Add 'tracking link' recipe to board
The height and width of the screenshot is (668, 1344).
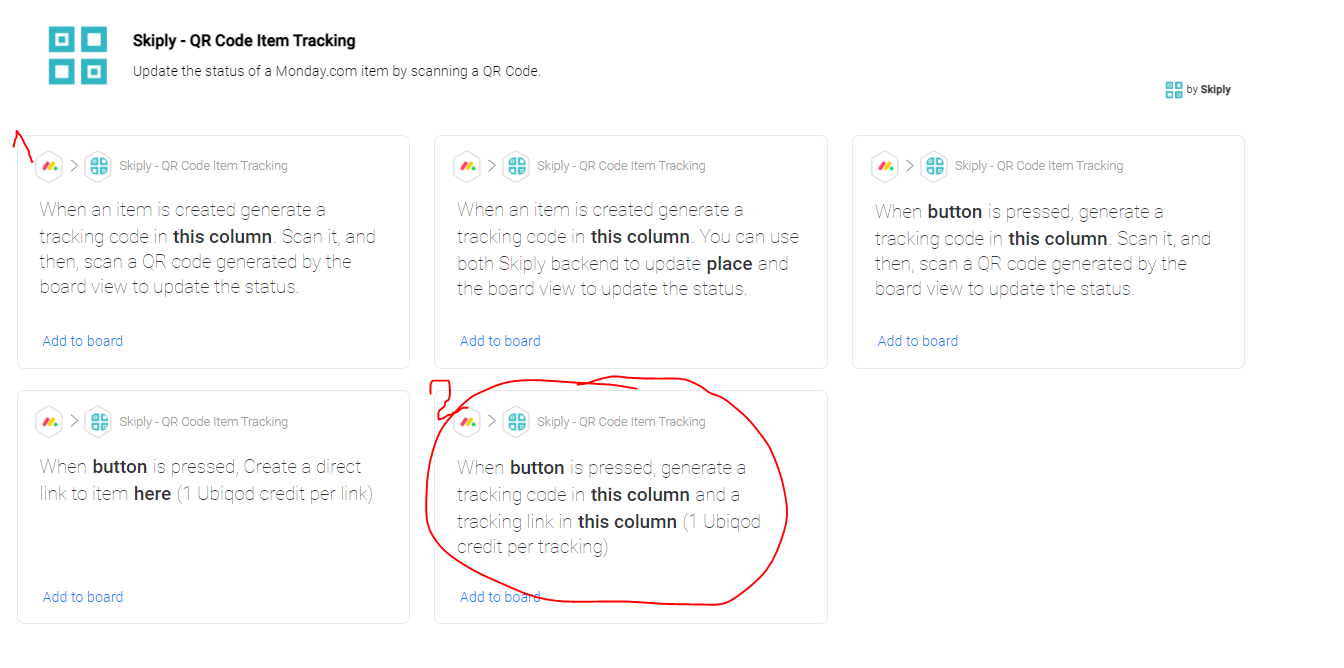tap(500, 597)
